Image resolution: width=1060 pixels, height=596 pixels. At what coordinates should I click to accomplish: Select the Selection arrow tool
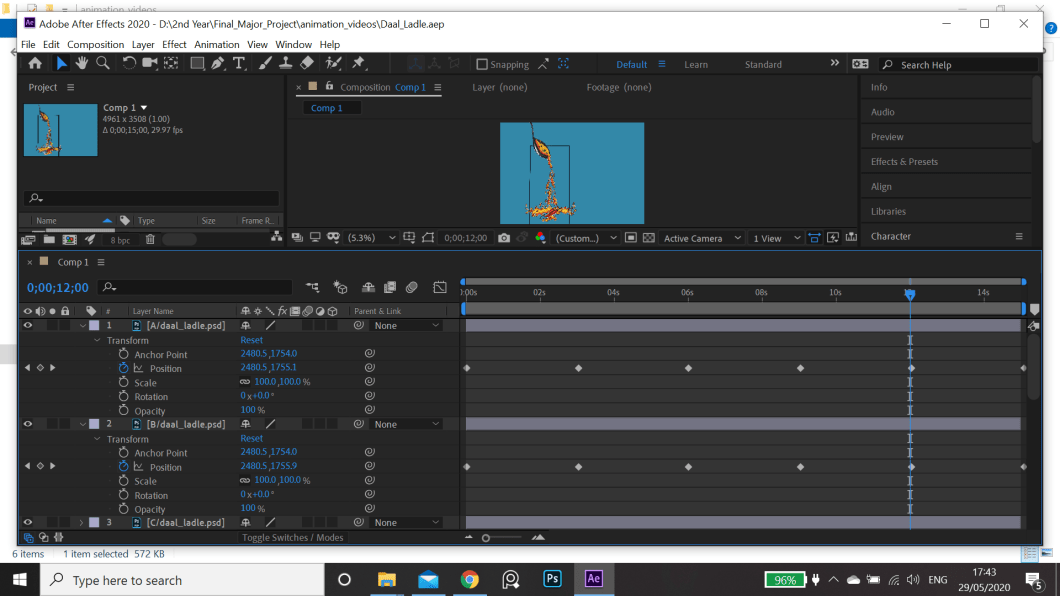(61, 64)
